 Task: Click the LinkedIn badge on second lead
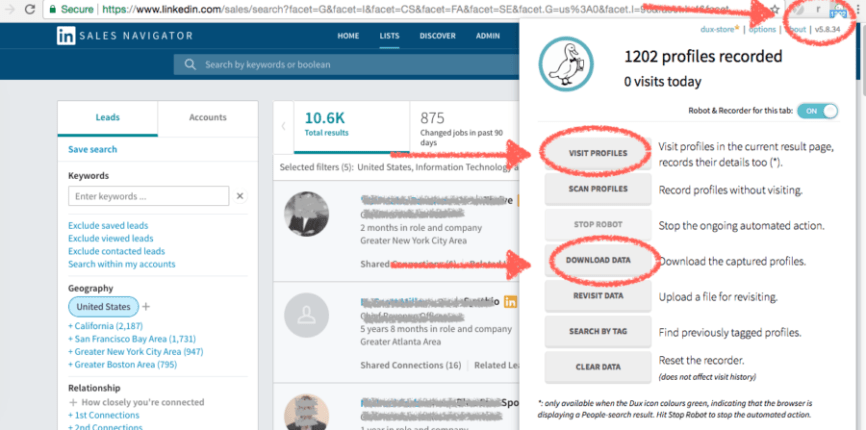coord(511,301)
